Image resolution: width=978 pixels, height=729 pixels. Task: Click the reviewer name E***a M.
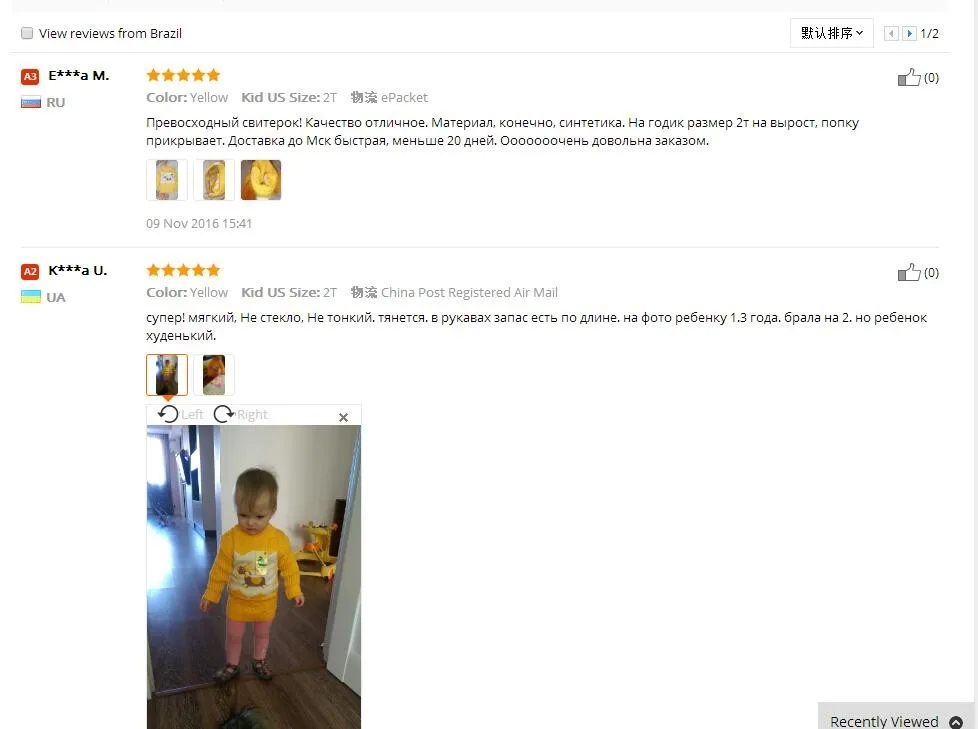point(79,75)
